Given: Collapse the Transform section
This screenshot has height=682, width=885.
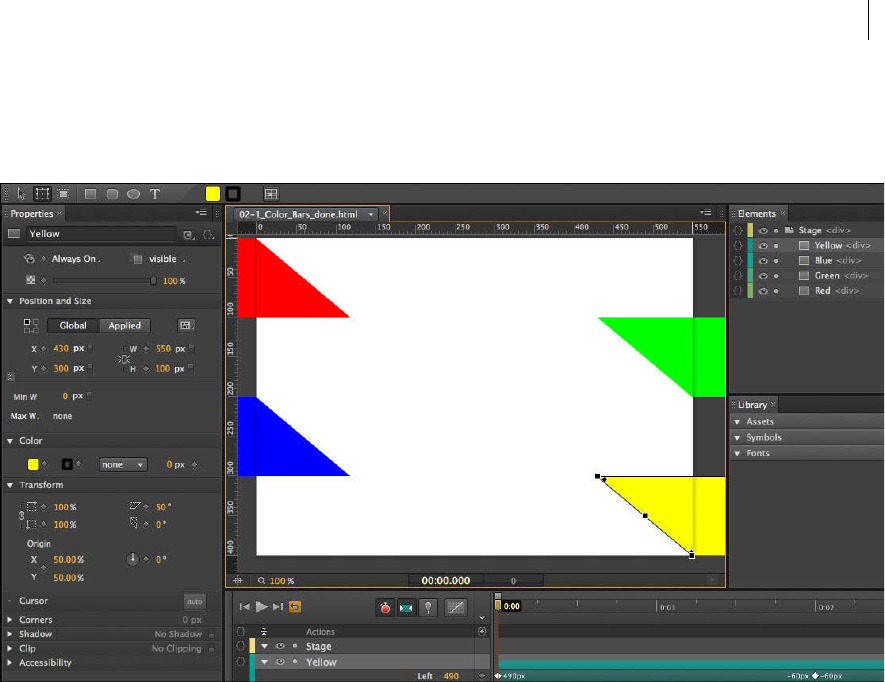Looking at the screenshot, I should click(x=10, y=485).
